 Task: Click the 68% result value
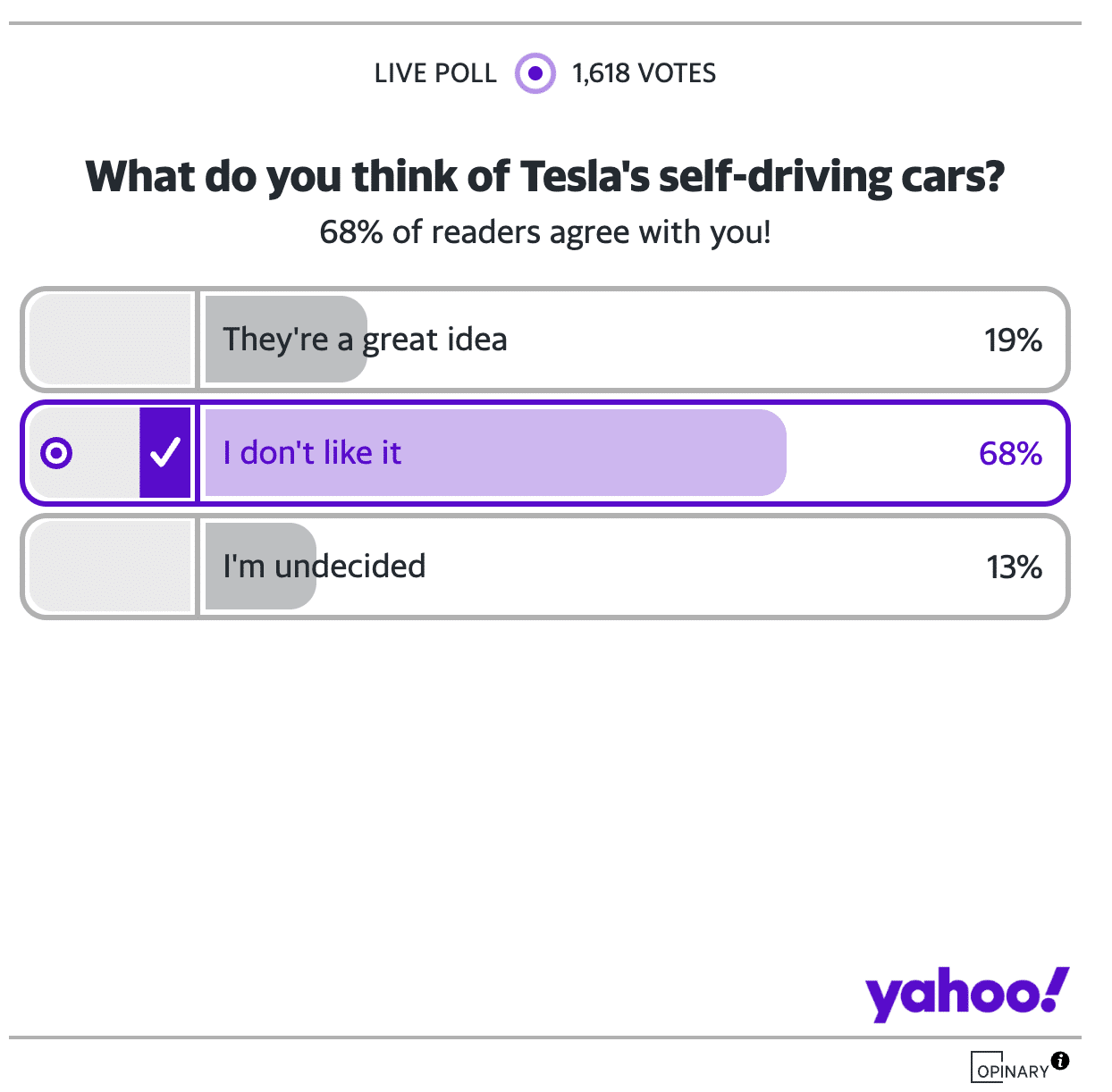point(1010,454)
